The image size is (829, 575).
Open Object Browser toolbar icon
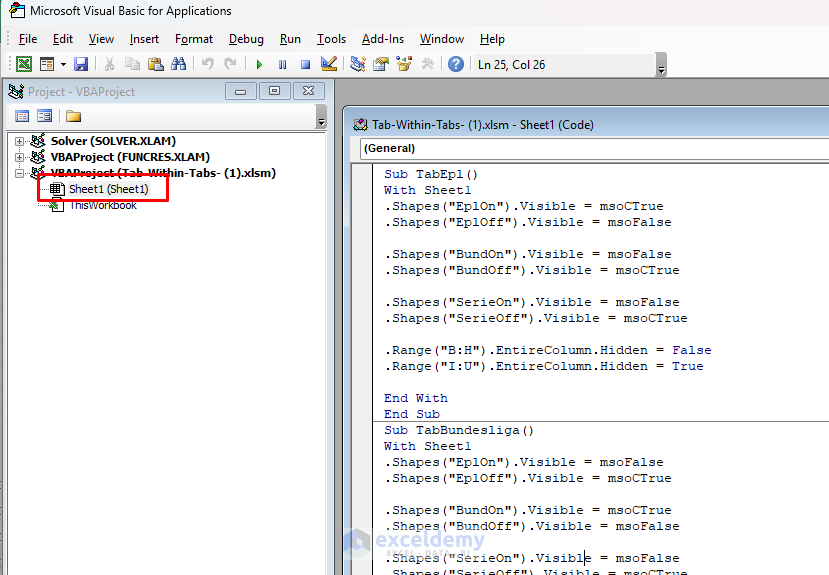[404, 64]
